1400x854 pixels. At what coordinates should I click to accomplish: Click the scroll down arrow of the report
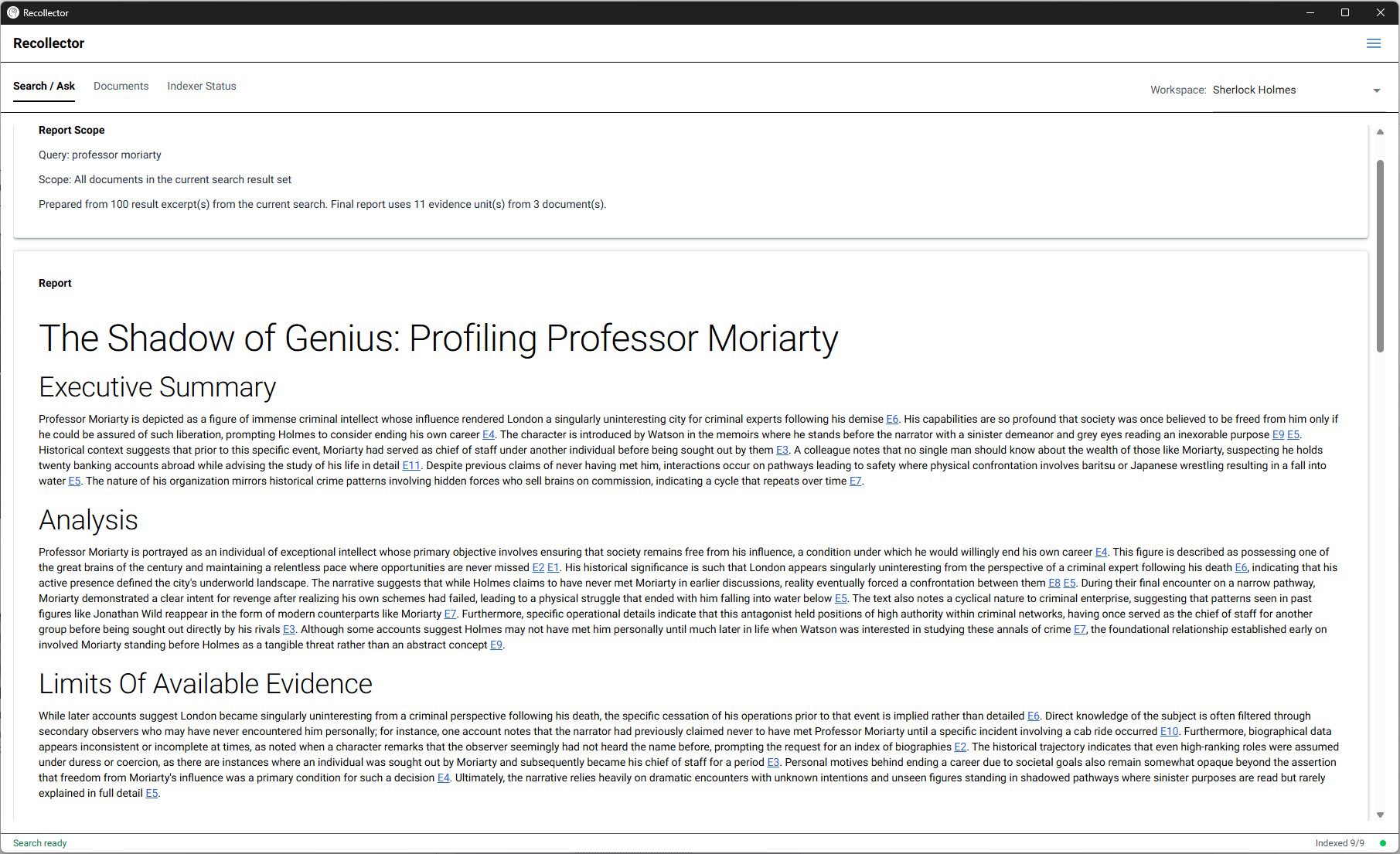[x=1380, y=815]
